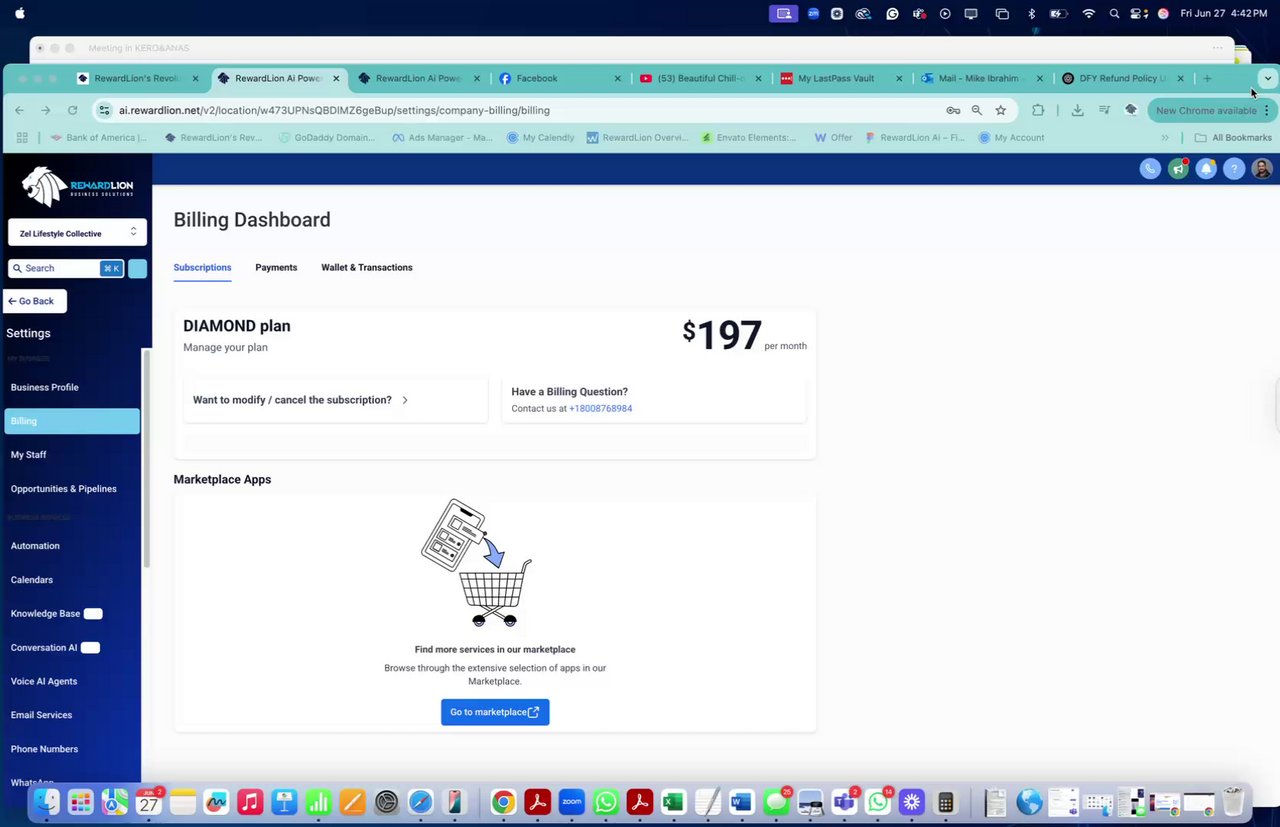
Task: Open Microsoft Excel from the dock
Action: point(673,802)
